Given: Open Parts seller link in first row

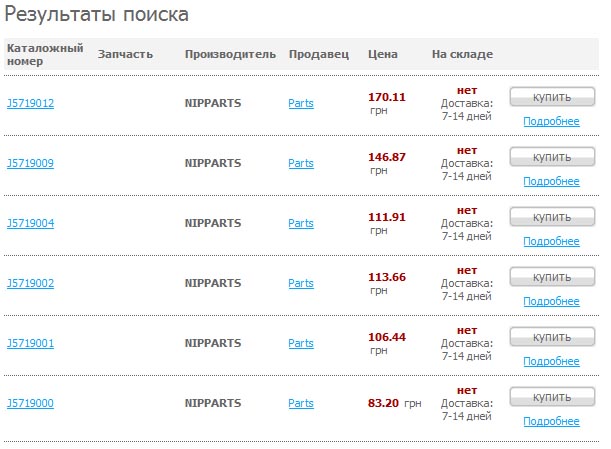Looking at the screenshot, I should click(301, 103).
